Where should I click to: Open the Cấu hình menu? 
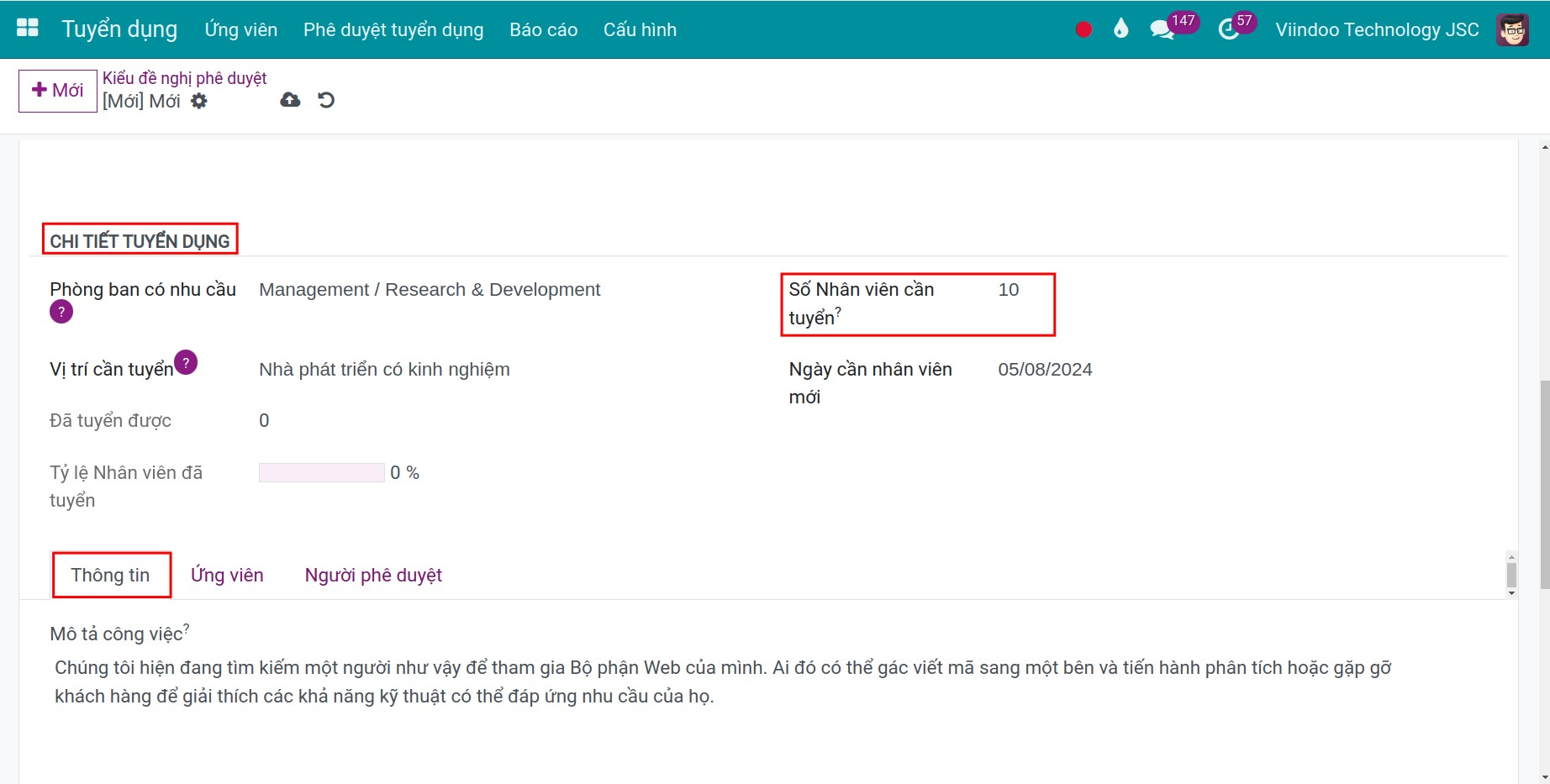[x=639, y=30]
